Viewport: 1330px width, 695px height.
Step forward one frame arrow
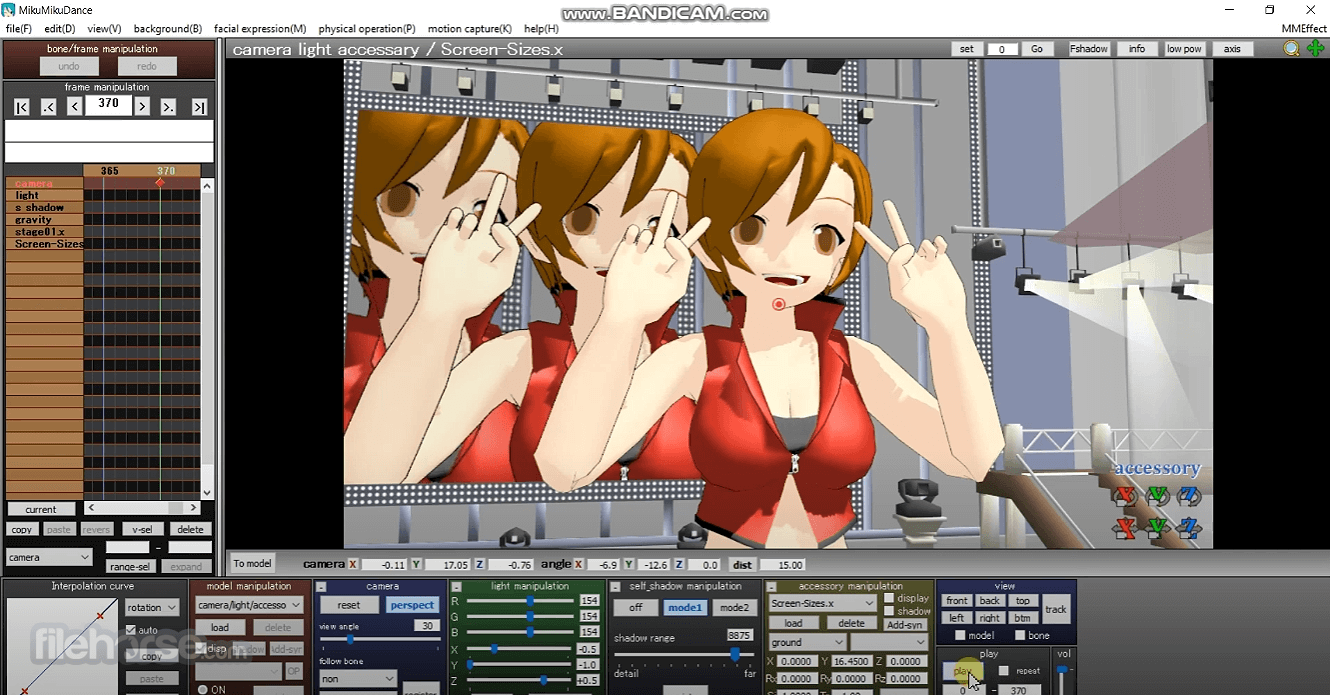pos(142,107)
